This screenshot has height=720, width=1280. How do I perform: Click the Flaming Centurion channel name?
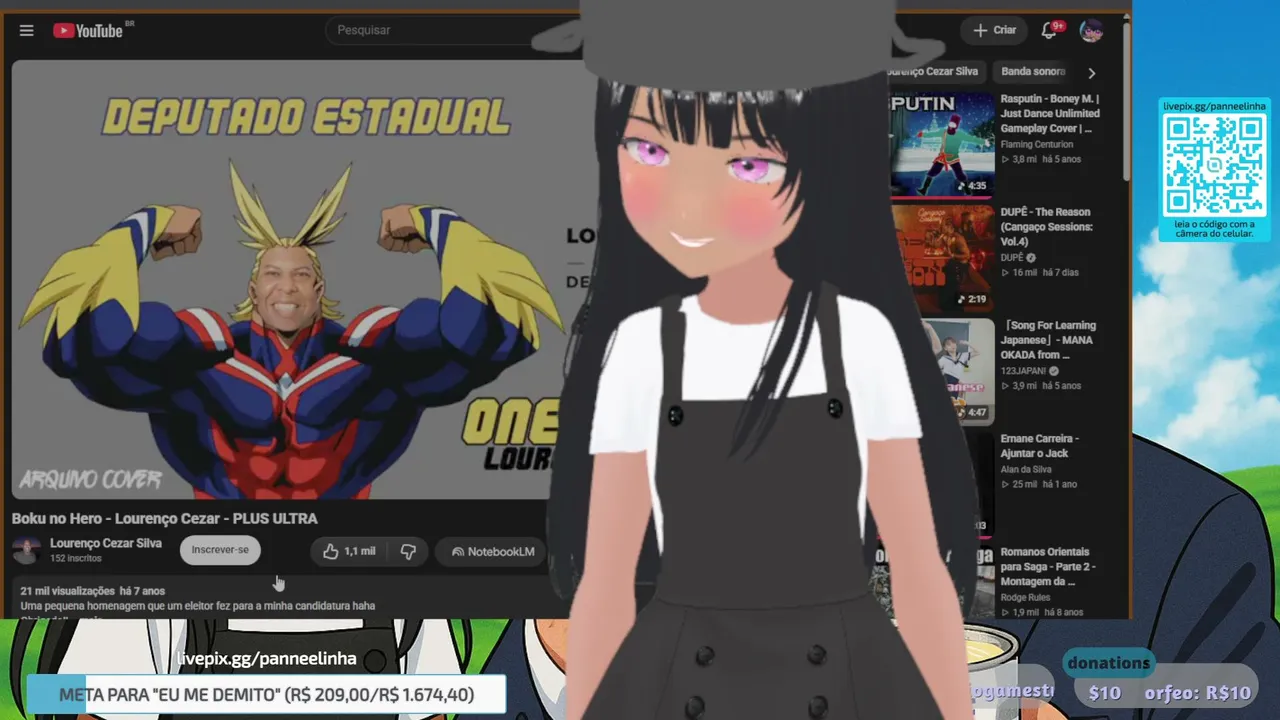point(1037,145)
